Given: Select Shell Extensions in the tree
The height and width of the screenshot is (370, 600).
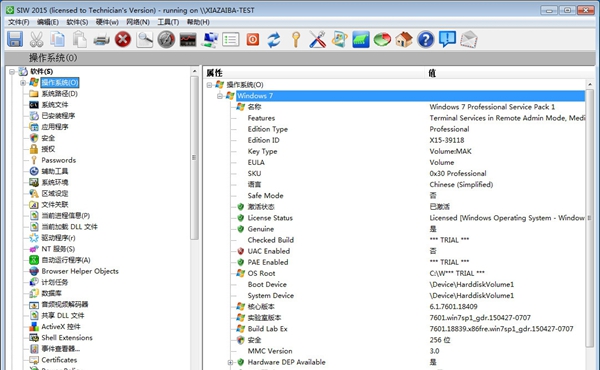Looking at the screenshot, I should pyautogui.click(x=67, y=338).
